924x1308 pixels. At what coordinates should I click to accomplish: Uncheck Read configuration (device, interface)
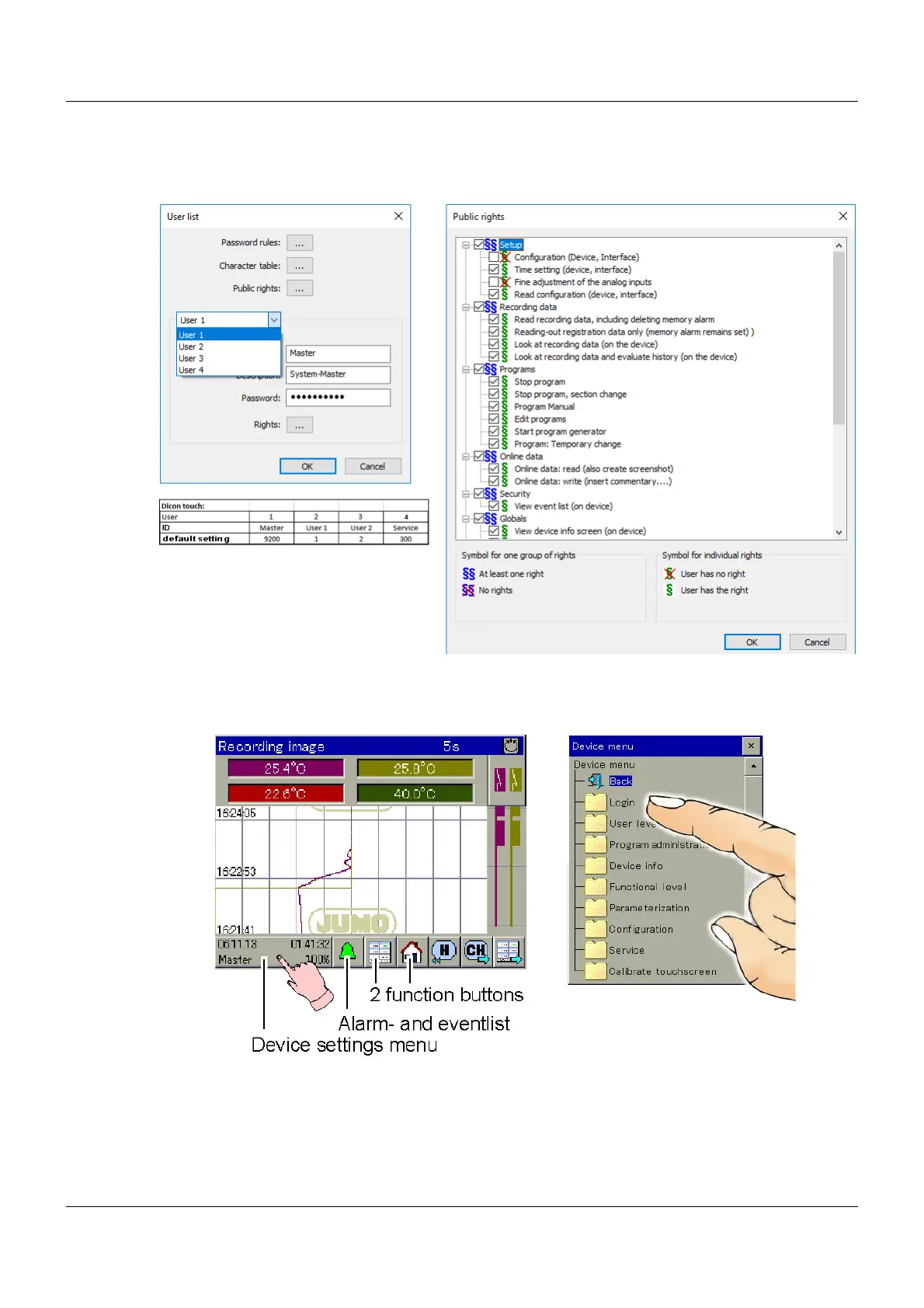pos(494,294)
